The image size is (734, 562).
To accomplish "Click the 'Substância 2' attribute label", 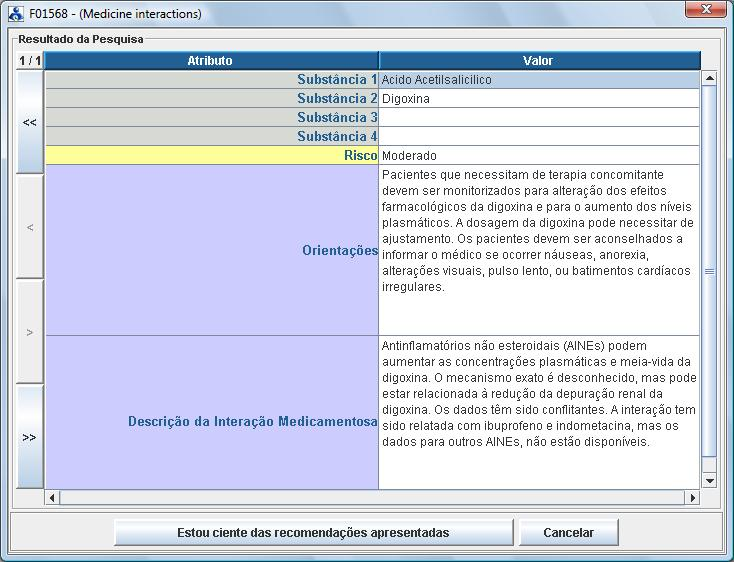I will coord(337,99).
